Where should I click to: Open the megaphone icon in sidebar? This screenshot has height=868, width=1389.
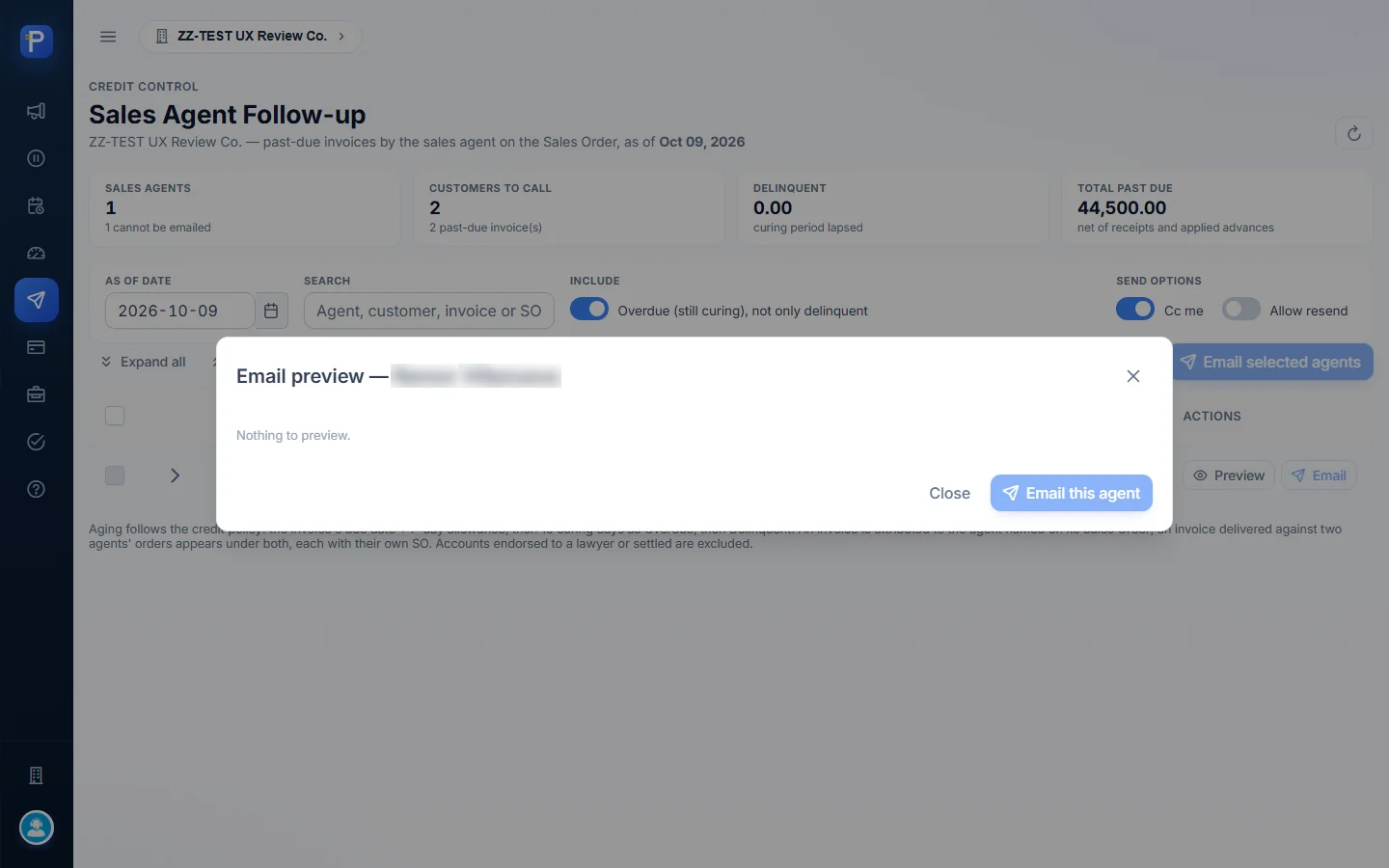coord(36,111)
